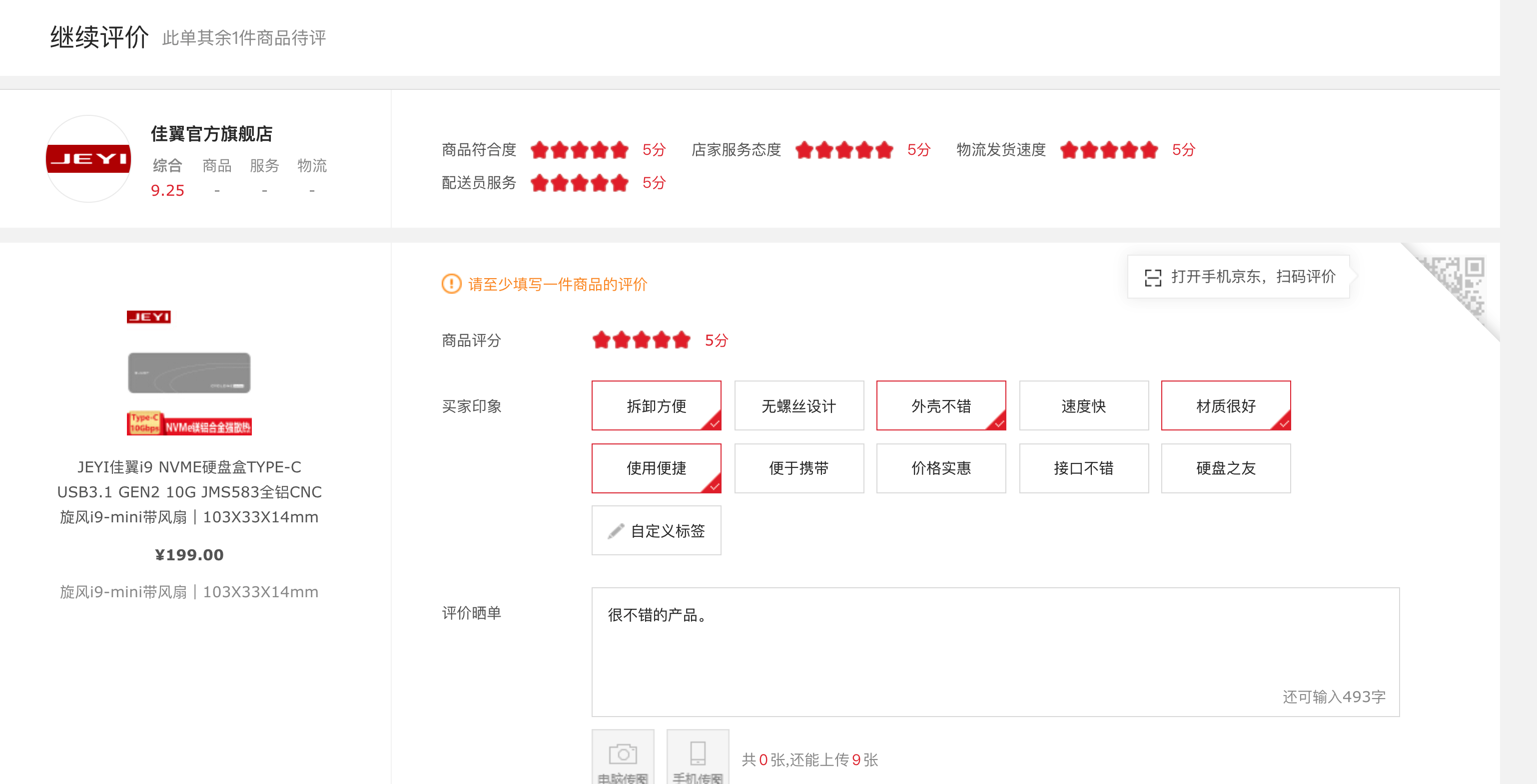
Task: Select the 速度快 impression tag
Action: click(x=1083, y=405)
